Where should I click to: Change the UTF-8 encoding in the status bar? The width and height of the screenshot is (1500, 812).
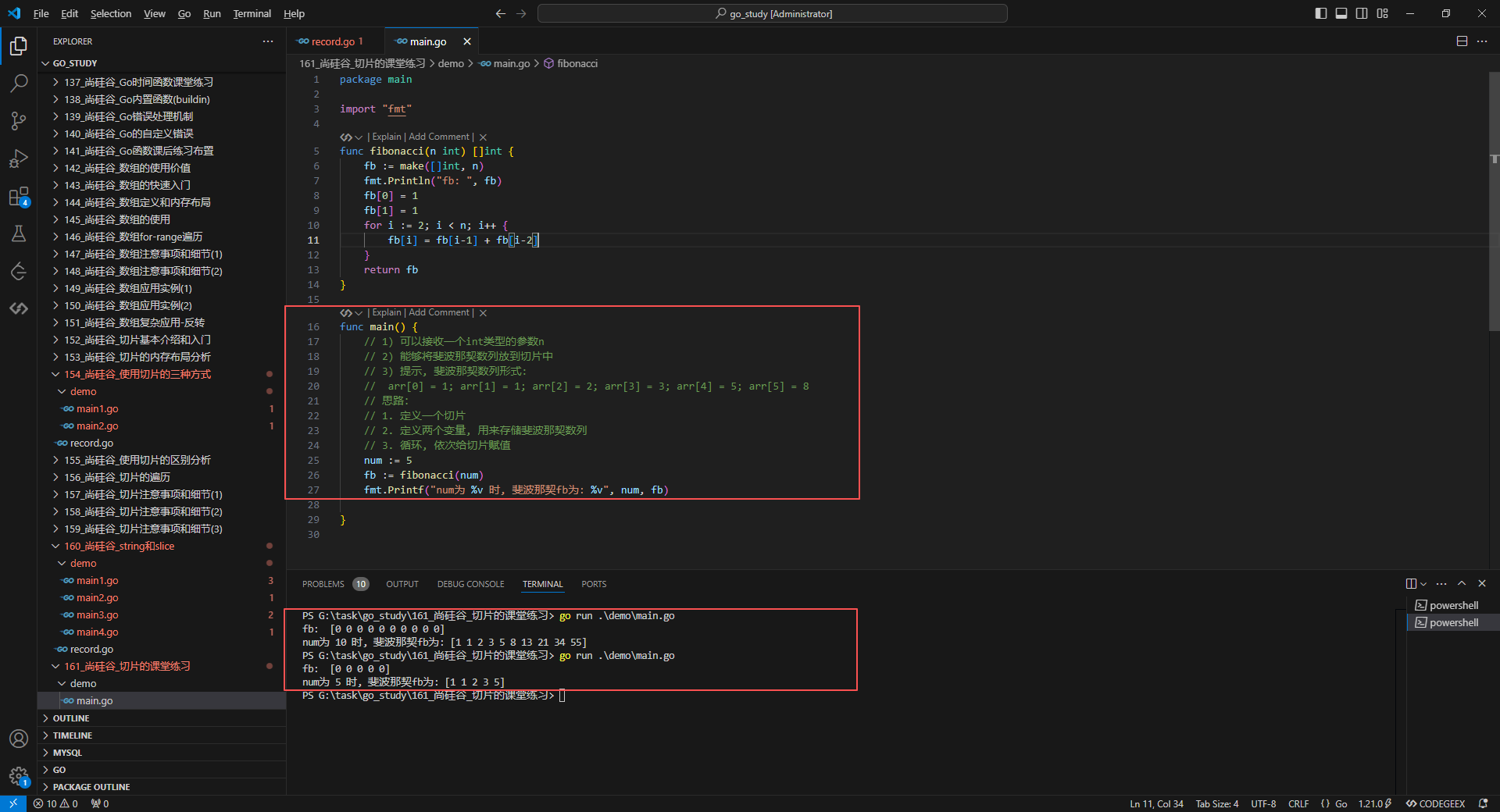pos(1263,803)
